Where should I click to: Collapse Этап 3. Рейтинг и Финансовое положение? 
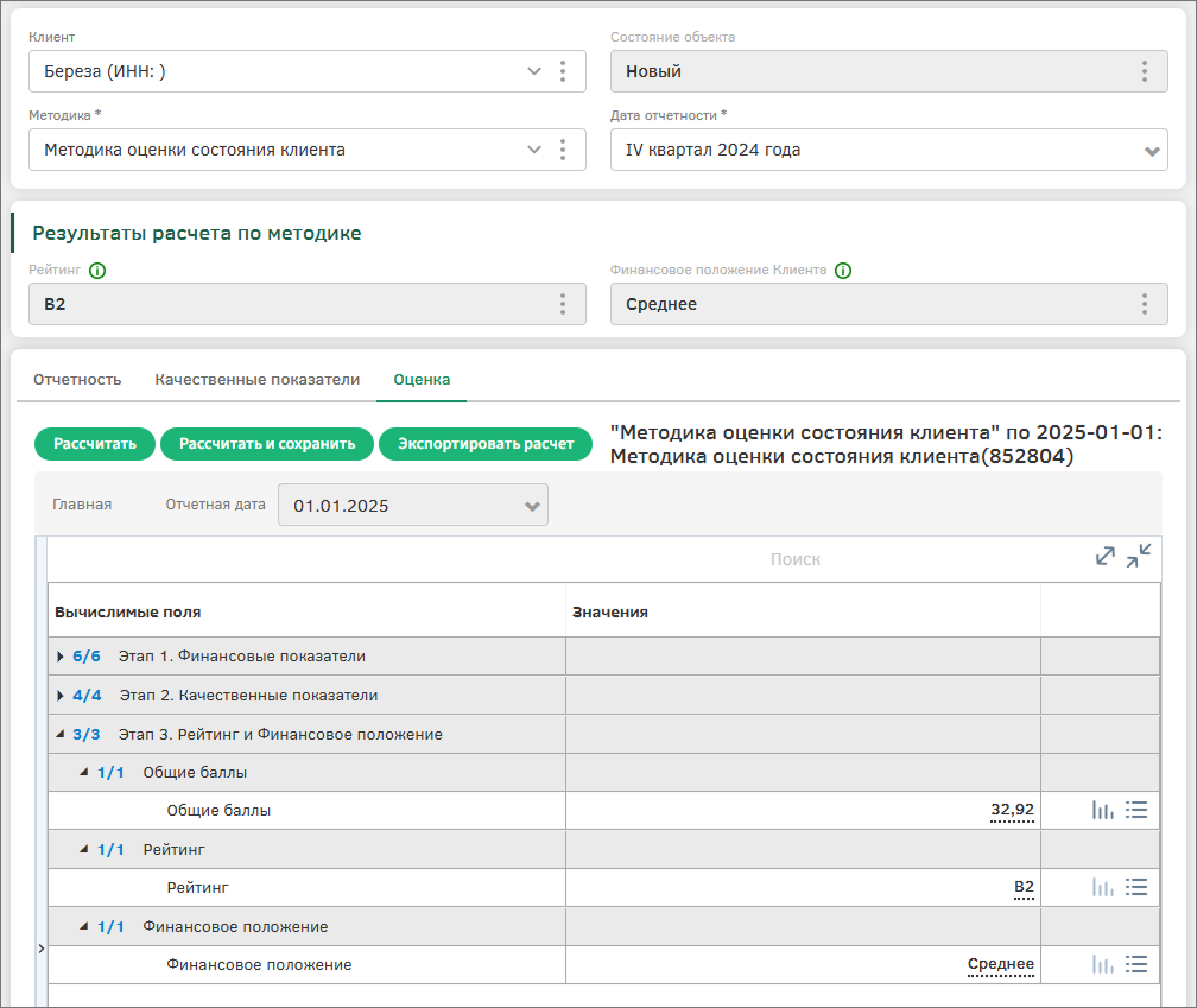tap(60, 734)
